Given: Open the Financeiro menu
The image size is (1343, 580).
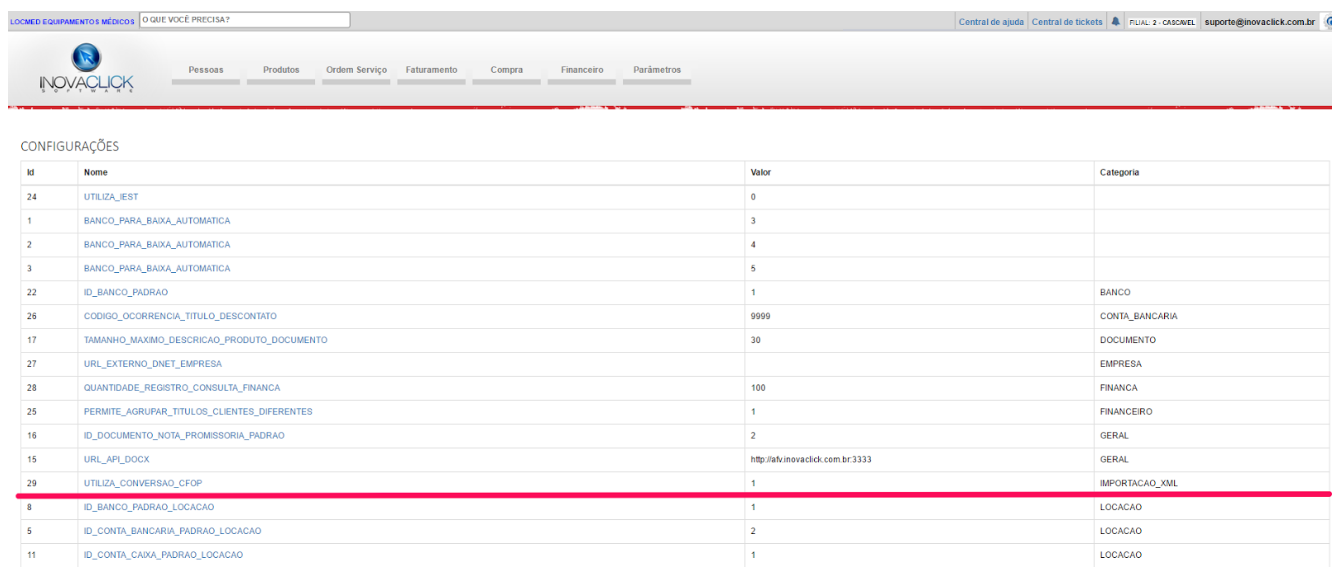Looking at the screenshot, I should [581, 70].
